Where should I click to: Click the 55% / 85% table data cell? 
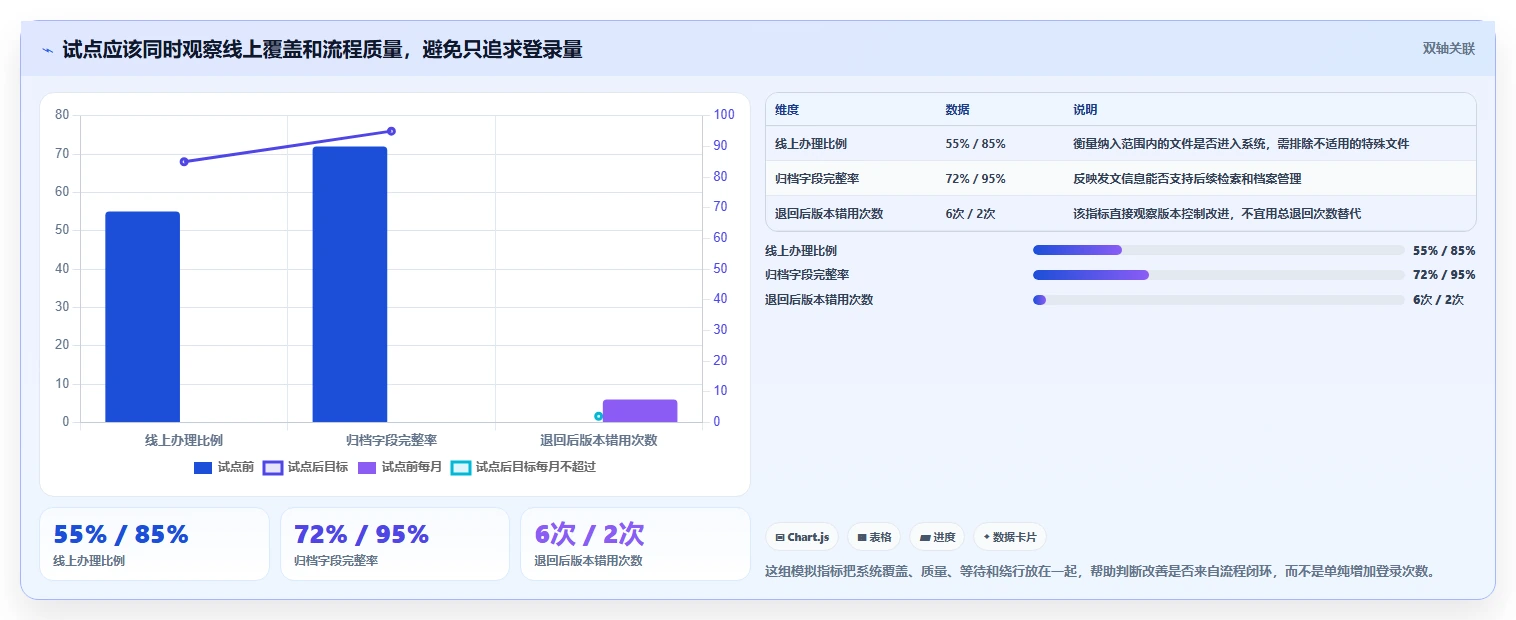pos(975,144)
